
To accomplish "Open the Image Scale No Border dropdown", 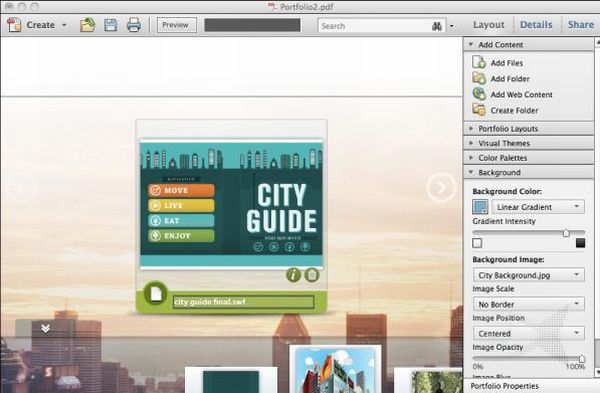I will tap(529, 304).
